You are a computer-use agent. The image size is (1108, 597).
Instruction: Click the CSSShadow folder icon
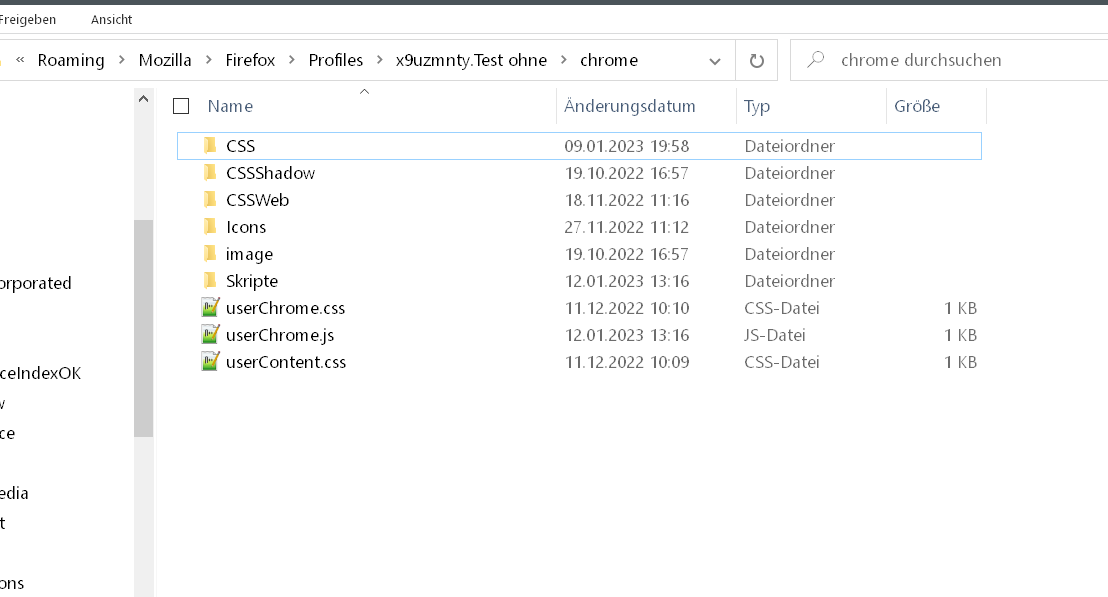210,173
